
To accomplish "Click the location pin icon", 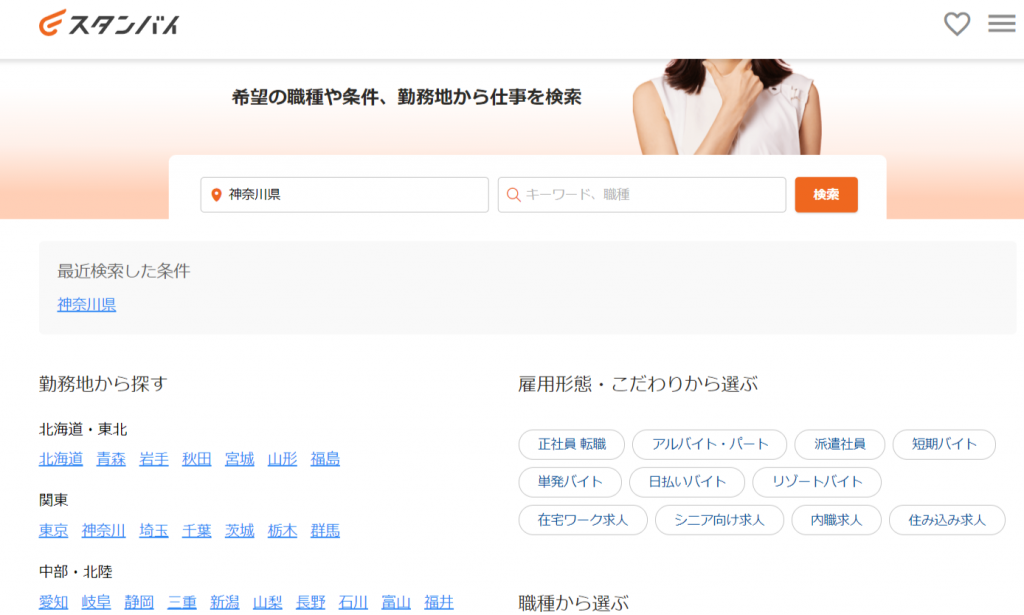I will [x=217, y=195].
